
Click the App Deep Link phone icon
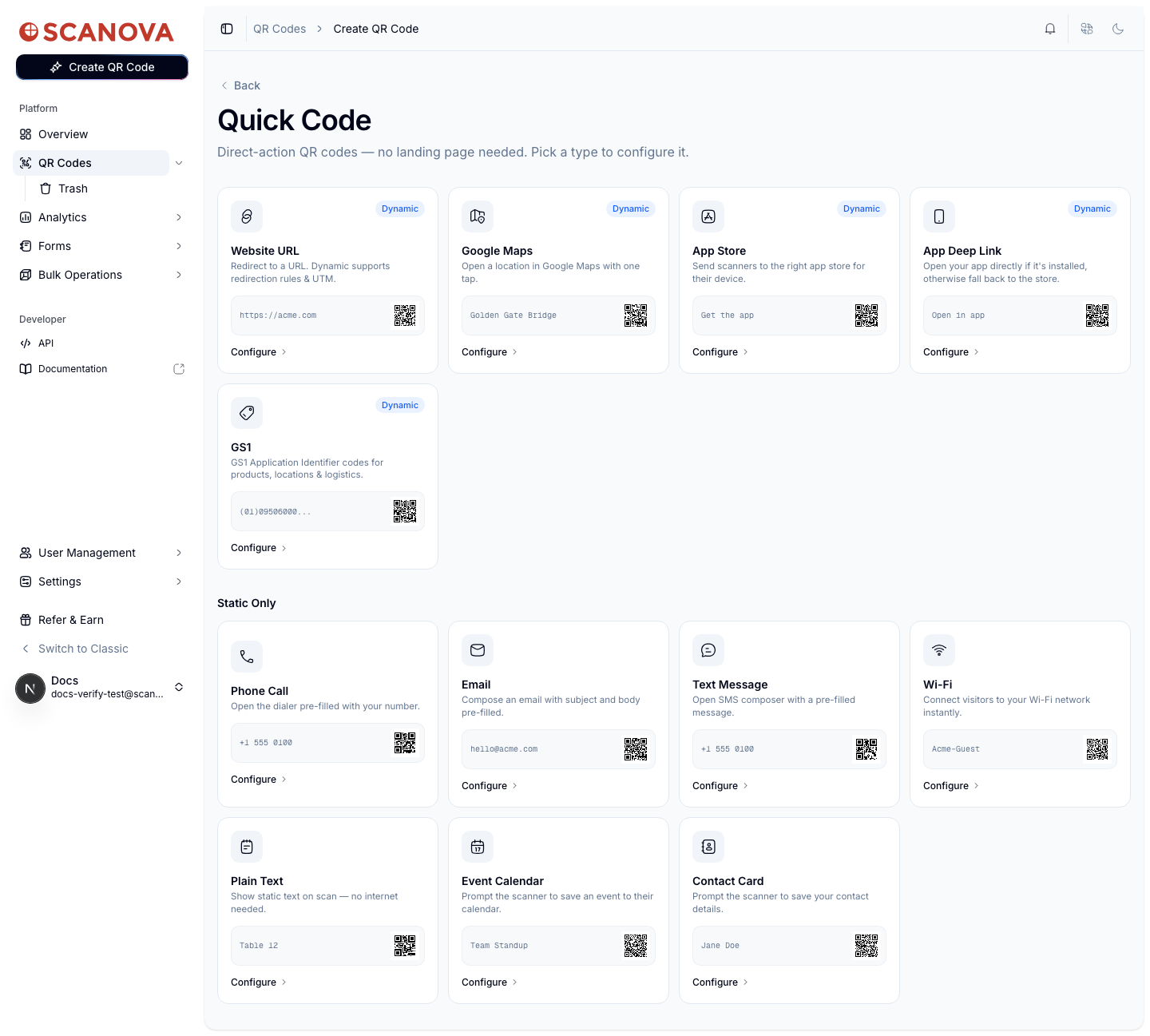tap(939, 216)
